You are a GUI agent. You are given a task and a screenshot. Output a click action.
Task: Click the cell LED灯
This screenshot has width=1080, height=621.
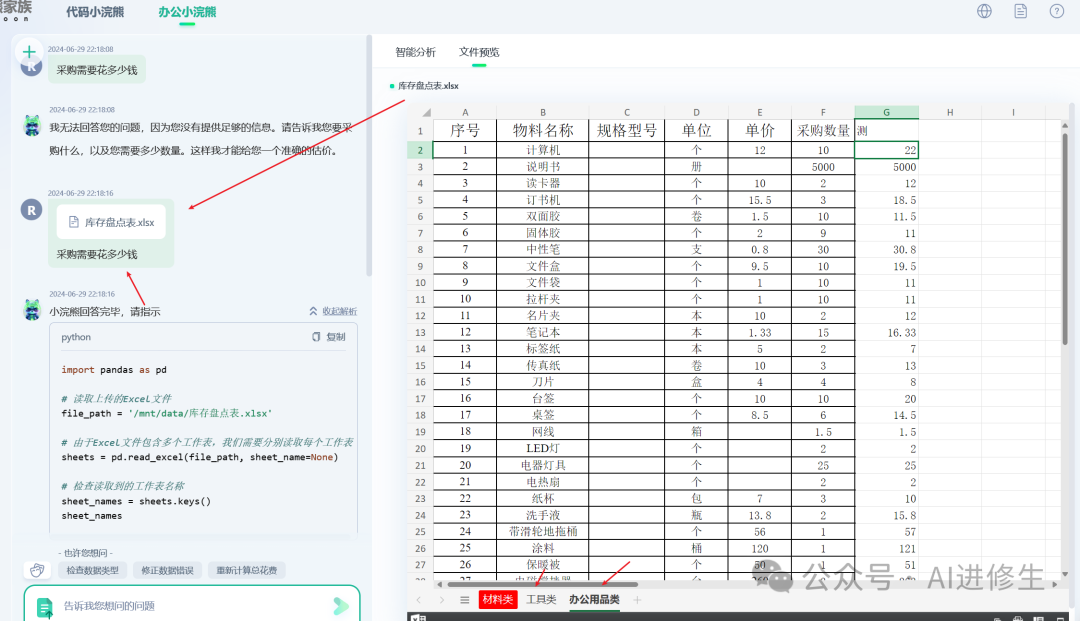pyautogui.click(x=543, y=448)
